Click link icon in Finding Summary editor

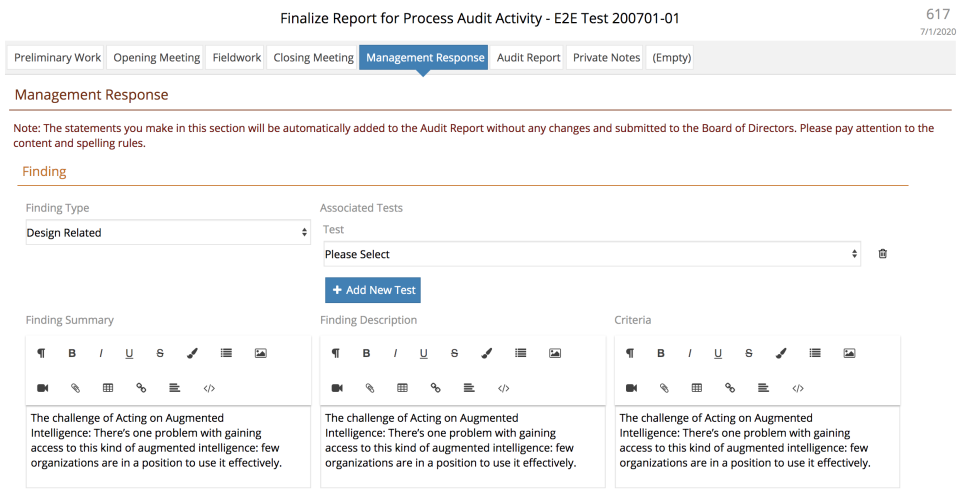tap(141, 388)
